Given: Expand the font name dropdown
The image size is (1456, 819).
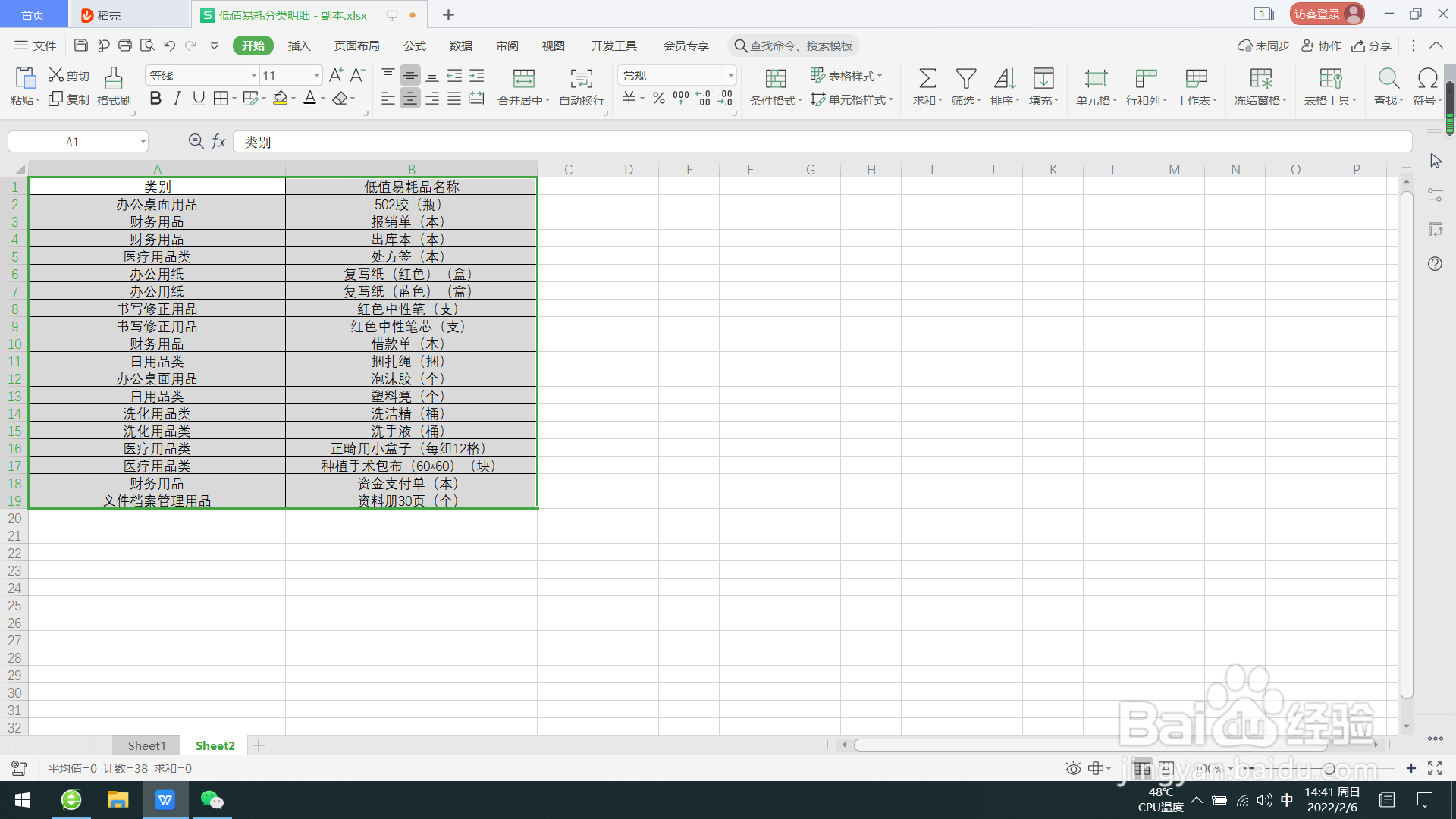Looking at the screenshot, I should coord(254,76).
